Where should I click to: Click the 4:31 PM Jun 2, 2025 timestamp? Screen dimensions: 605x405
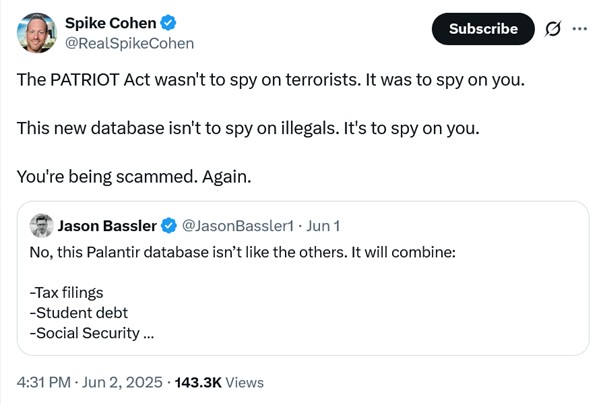[x=90, y=382]
